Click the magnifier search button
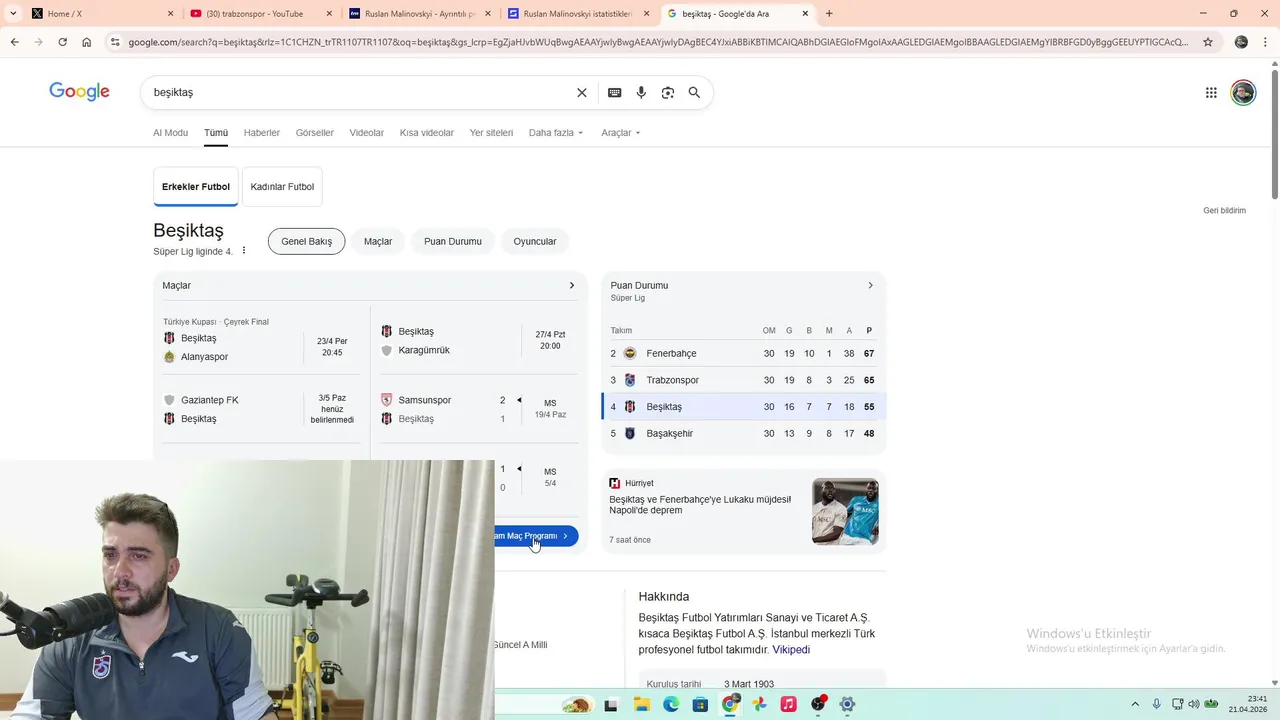Viewport: 1280px width, 720px height. coord(694,92)
